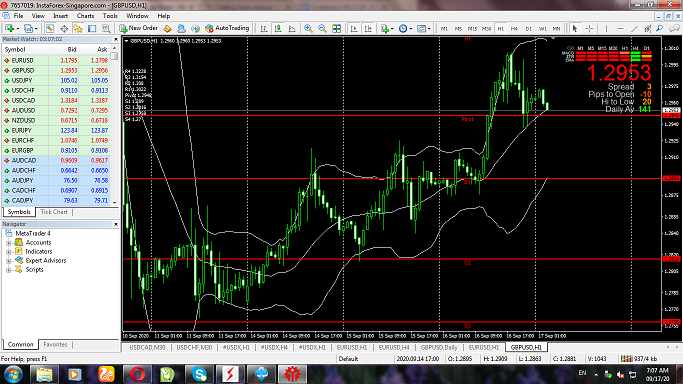Open the search magnifier icon
683x384 pixels.
pos(660,28)
